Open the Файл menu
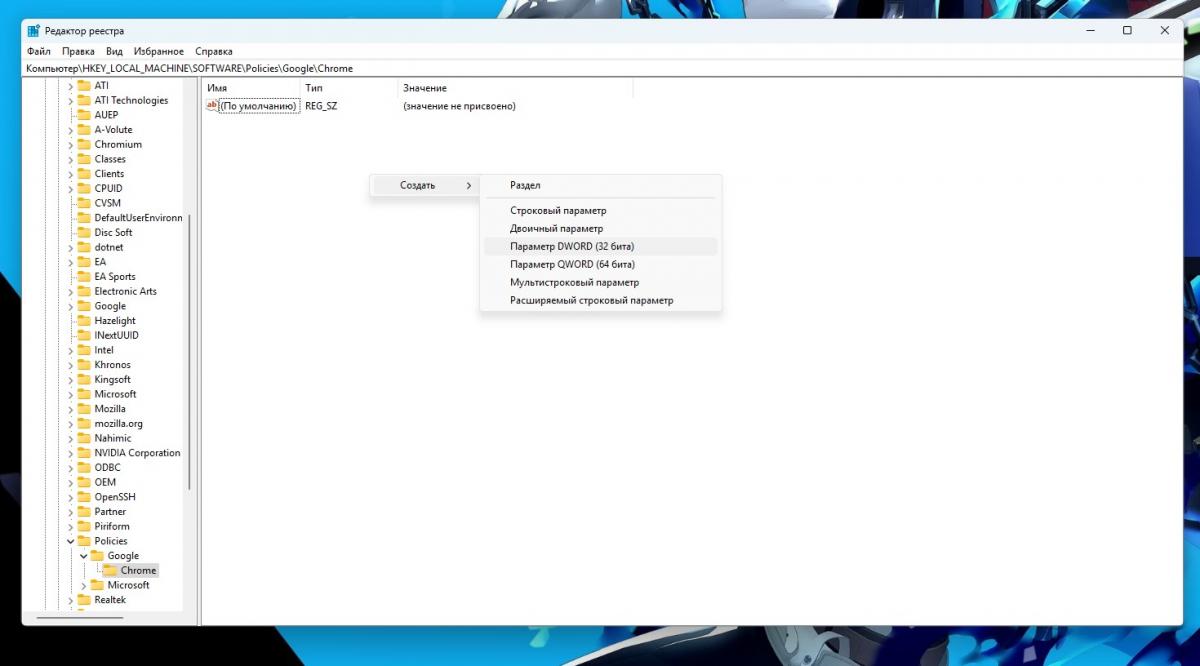Viewport: 1200px width, 666px height. 39,51
